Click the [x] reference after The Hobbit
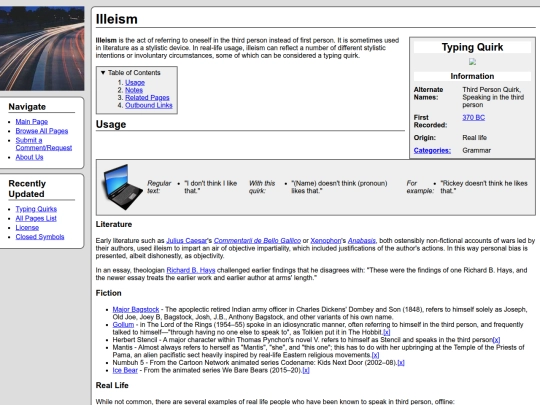540x405 pixels. click(x=387, y=332)
